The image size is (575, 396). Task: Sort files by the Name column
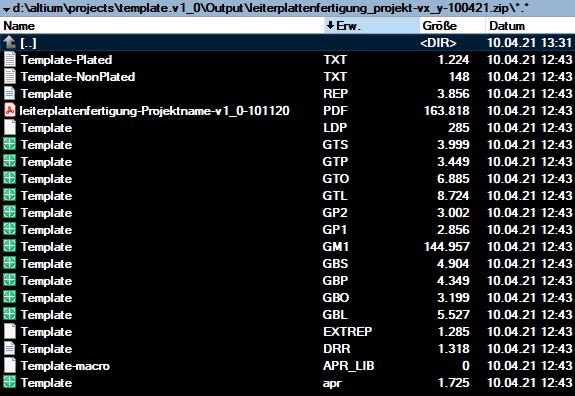[x=162, y=26]
